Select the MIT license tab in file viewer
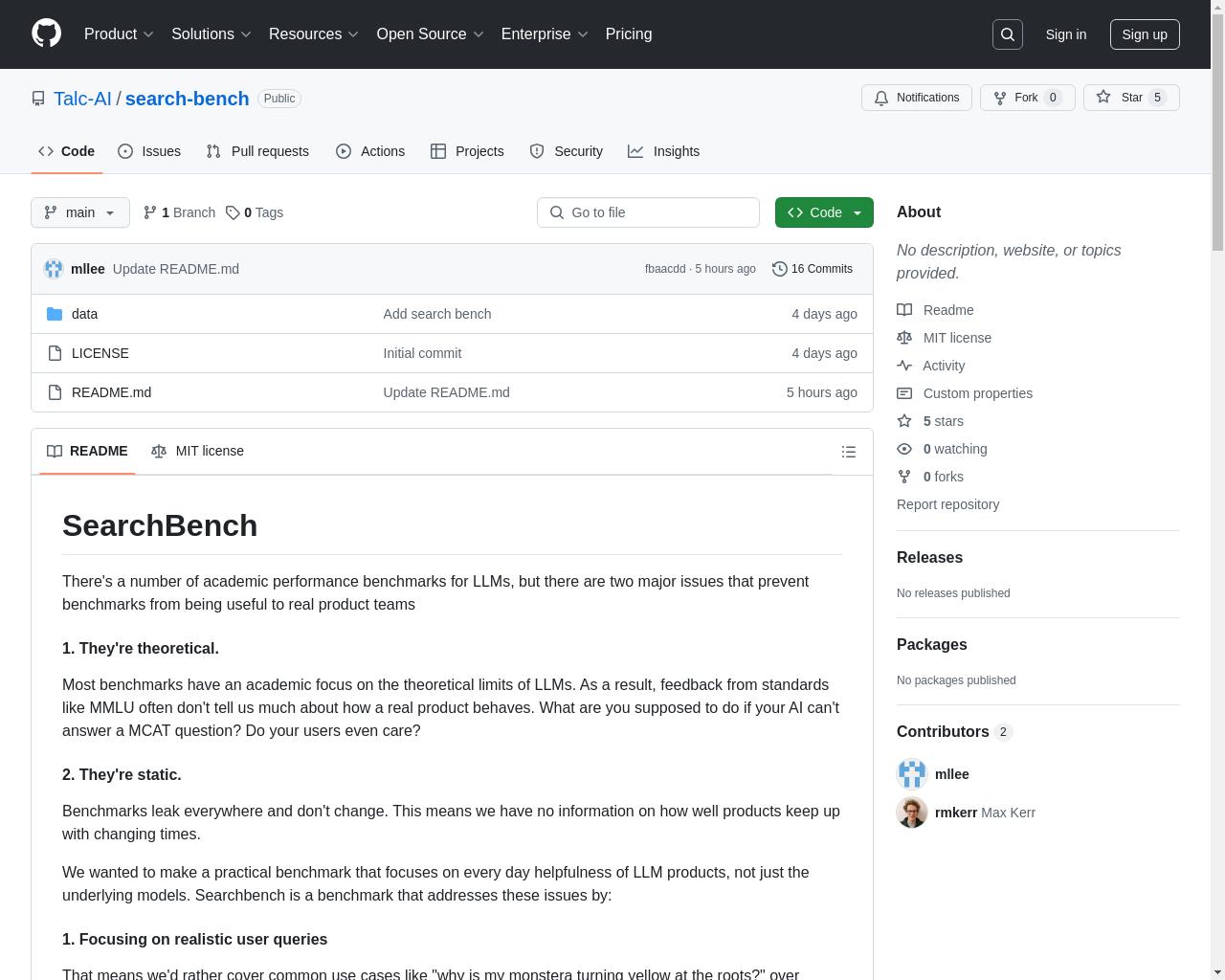1225x980 pixels. [198, 451]
